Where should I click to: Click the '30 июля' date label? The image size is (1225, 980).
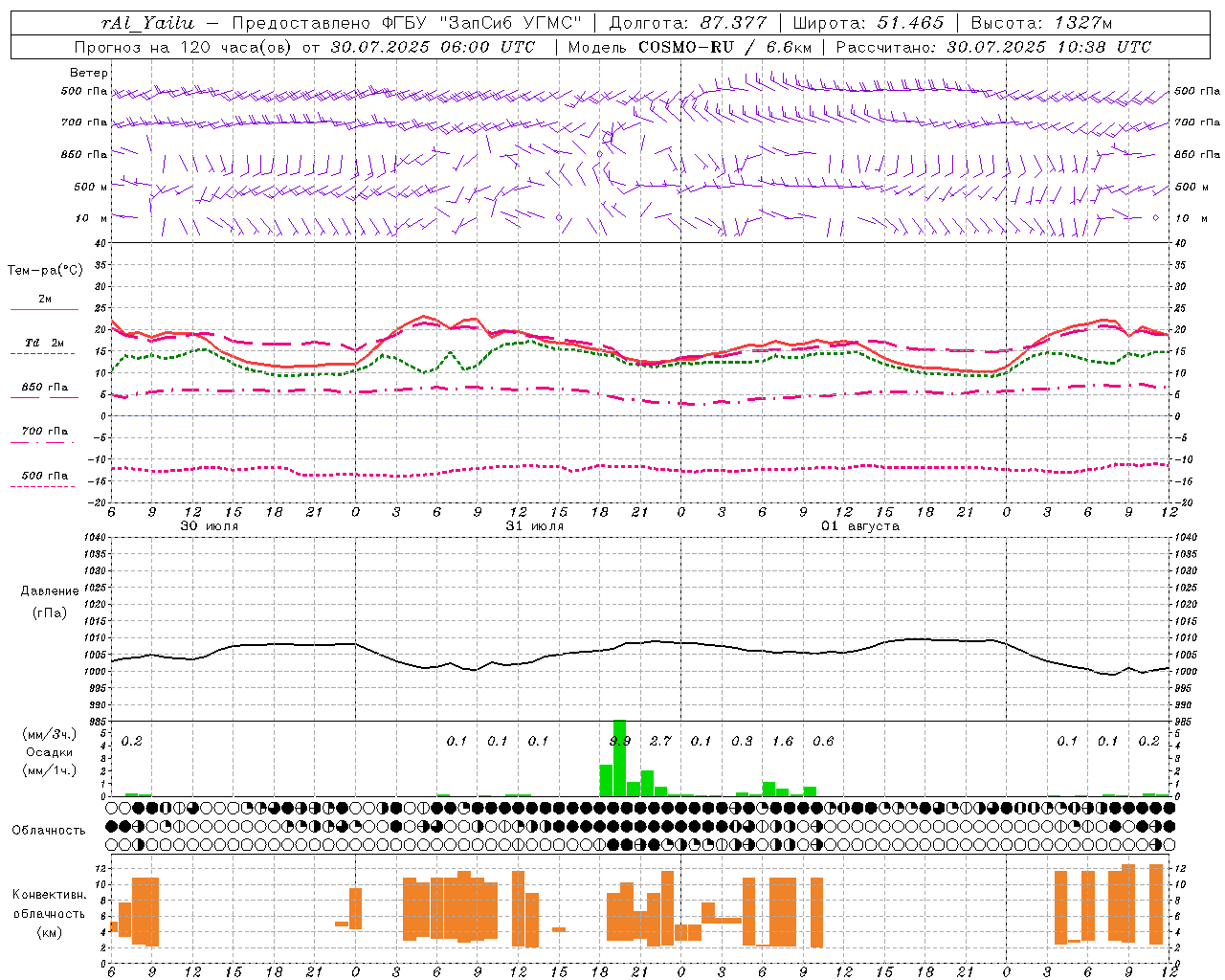pyautogui.click(x=210, y=526)
